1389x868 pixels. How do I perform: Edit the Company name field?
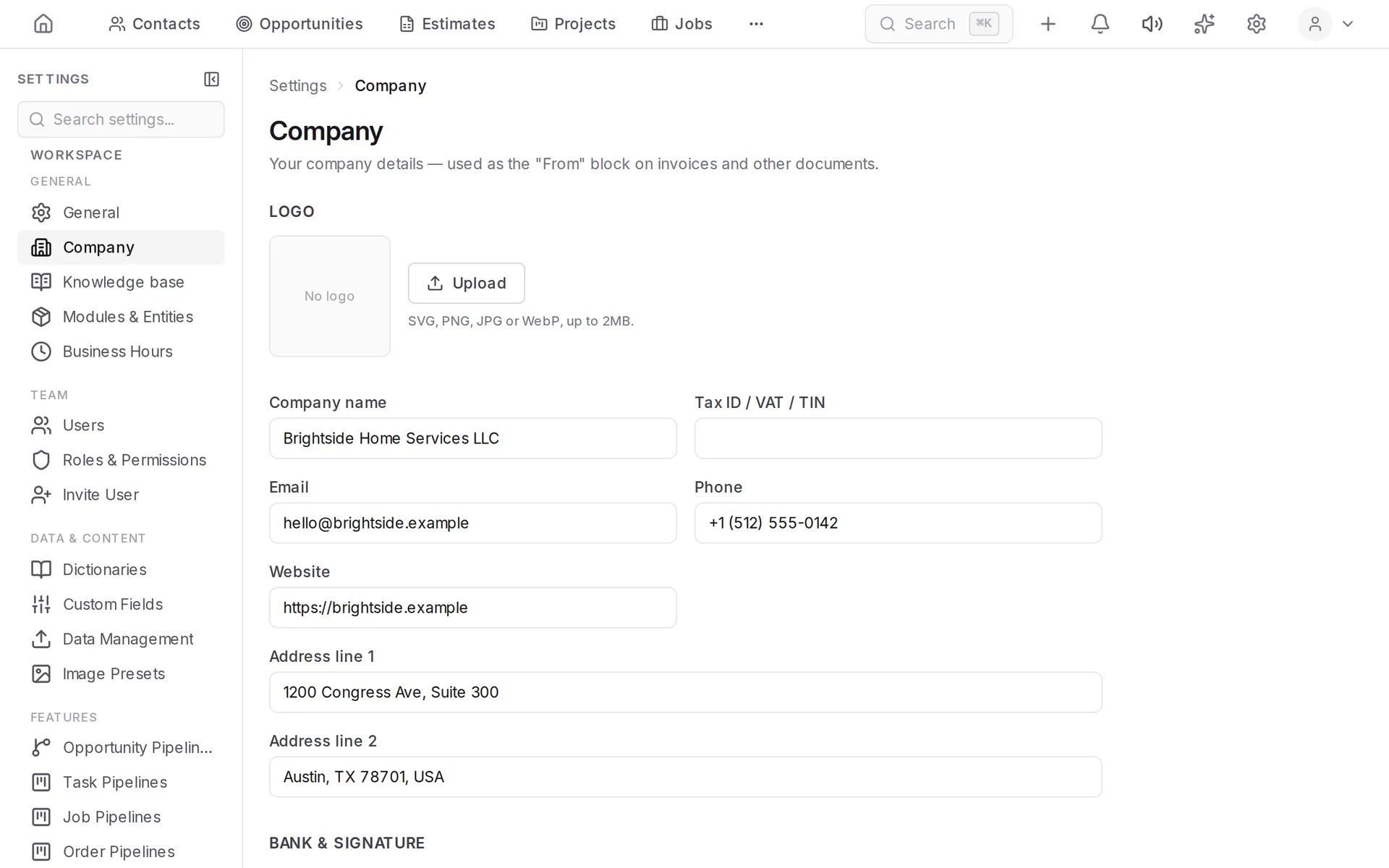(x=473, y=438)
